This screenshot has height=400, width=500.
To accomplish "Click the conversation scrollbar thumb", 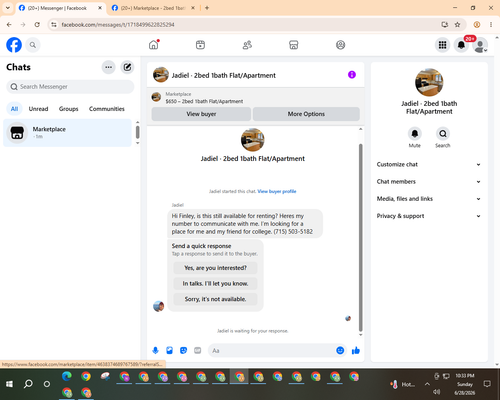I will coord(360,237).
